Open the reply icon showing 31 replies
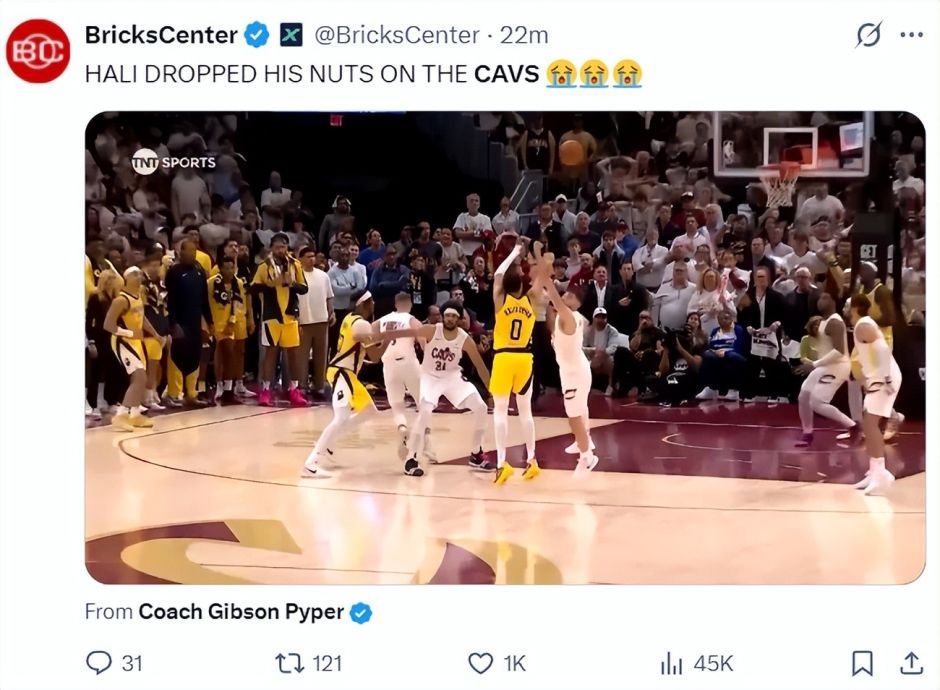The width and height of the screenshot is (940, 690). pos(99,662)
